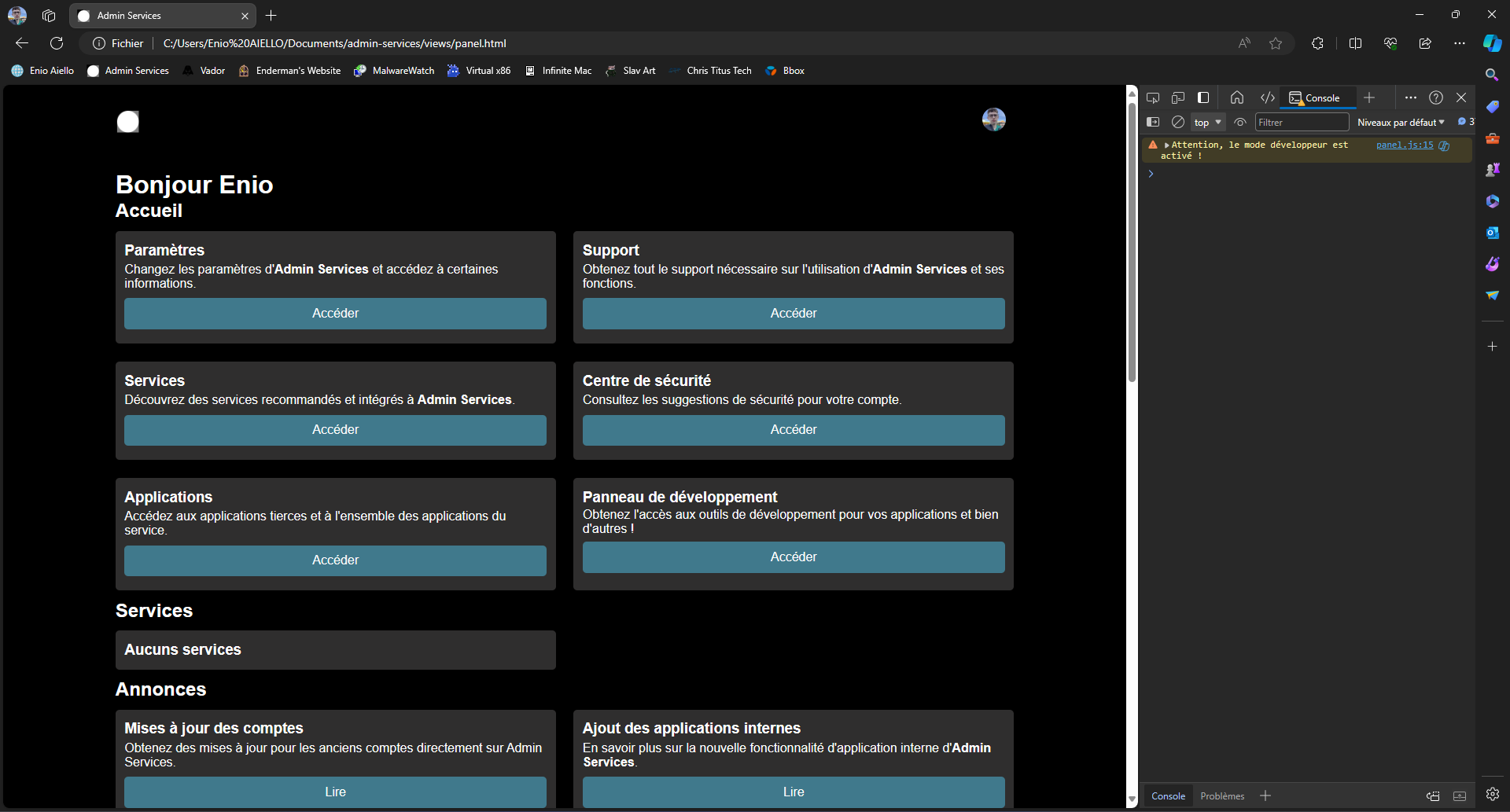
Task: Click the Copilot explain icon beside panel.js:15
Action: (1444, 145)
